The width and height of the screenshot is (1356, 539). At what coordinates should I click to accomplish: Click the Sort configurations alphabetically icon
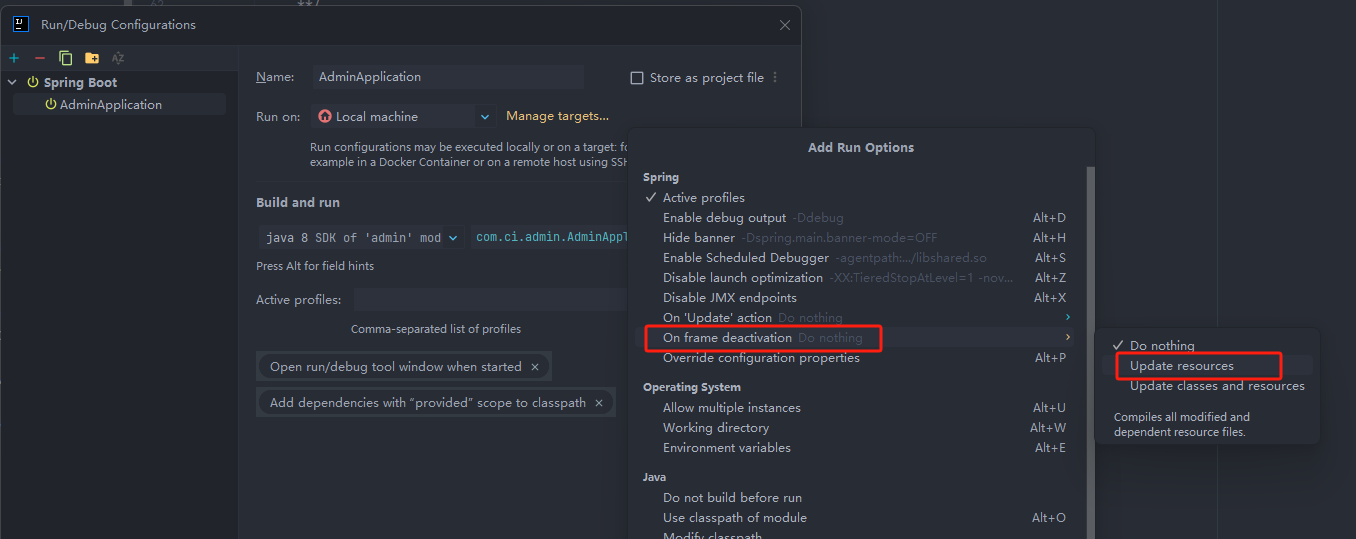click(x=118, y=58)
